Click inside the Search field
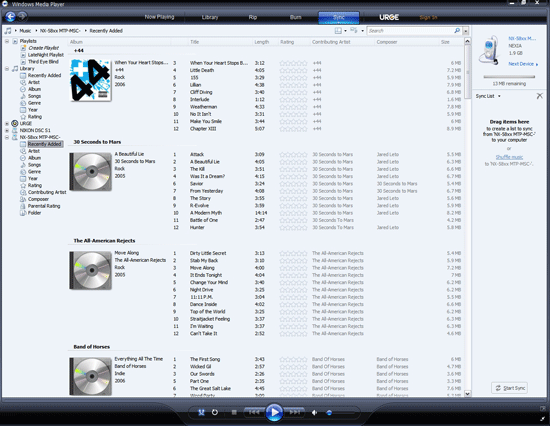 pyautogui.click(x=410, y=31)
